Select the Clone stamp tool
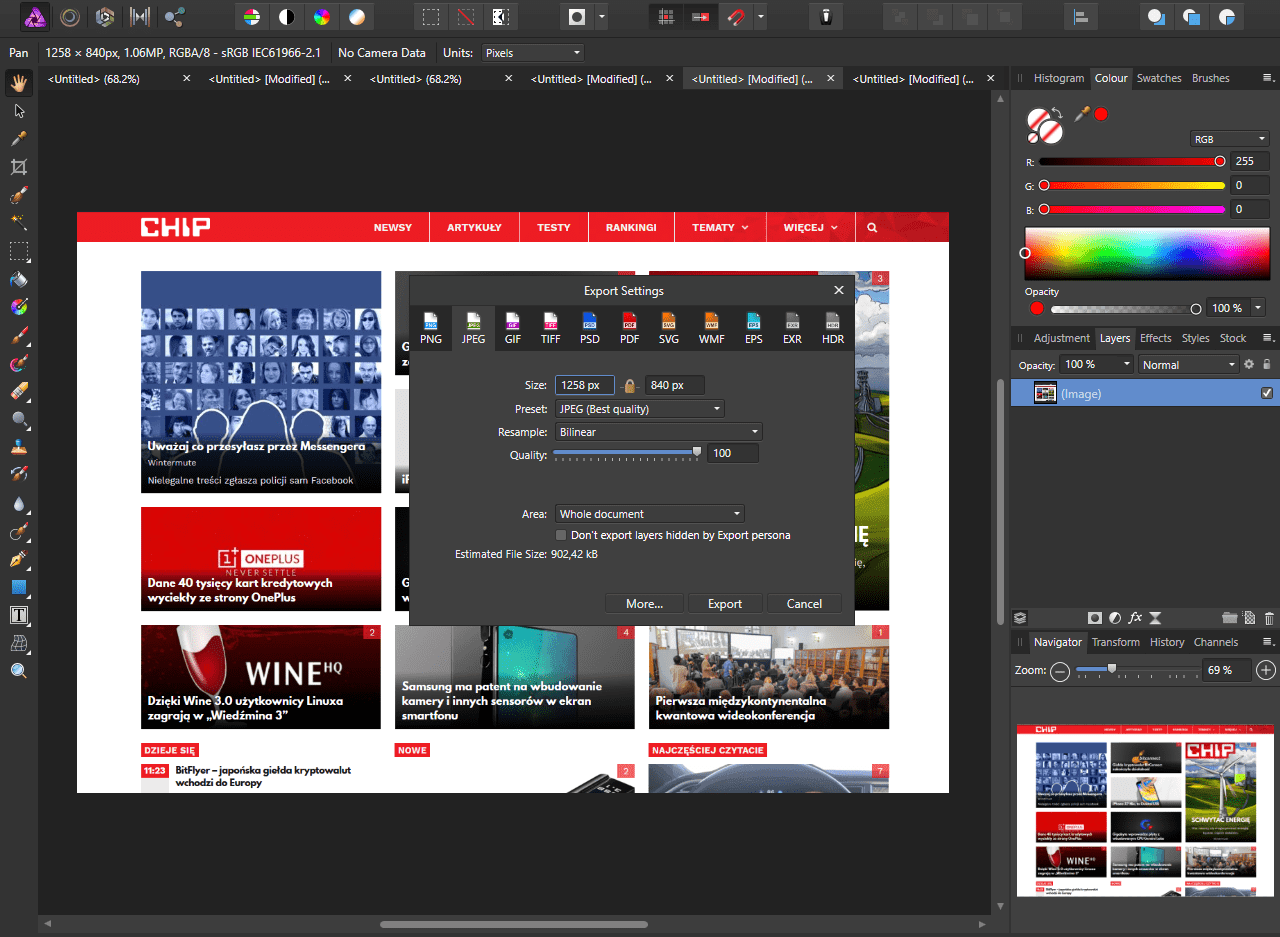 (18, 447)
